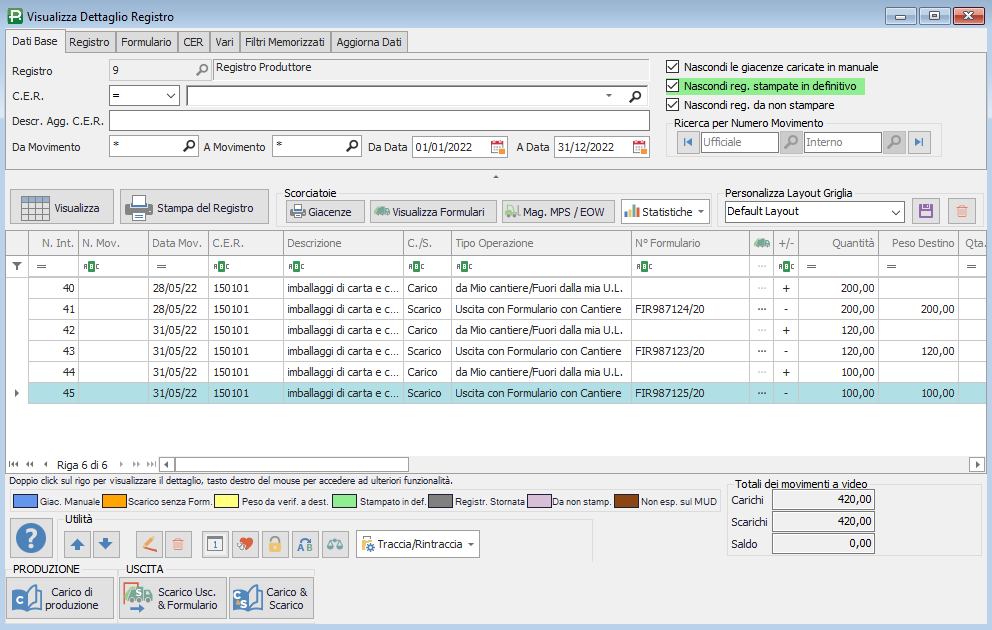Switch to the Formulario tab
This screenshot has width=992, height=630.
[146, 42]
